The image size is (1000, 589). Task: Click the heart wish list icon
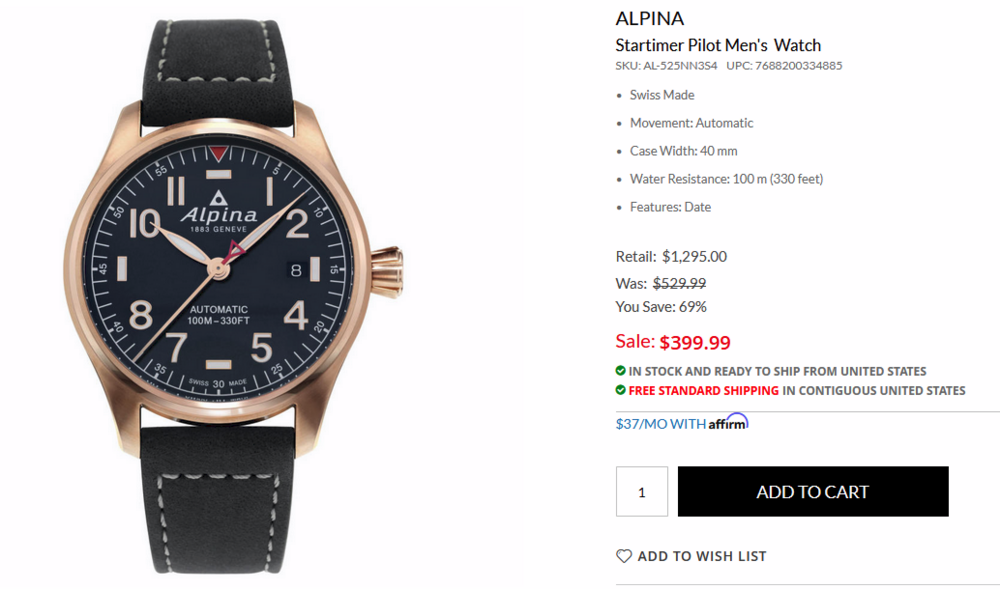pyautogui.click(x=624, y=556)
